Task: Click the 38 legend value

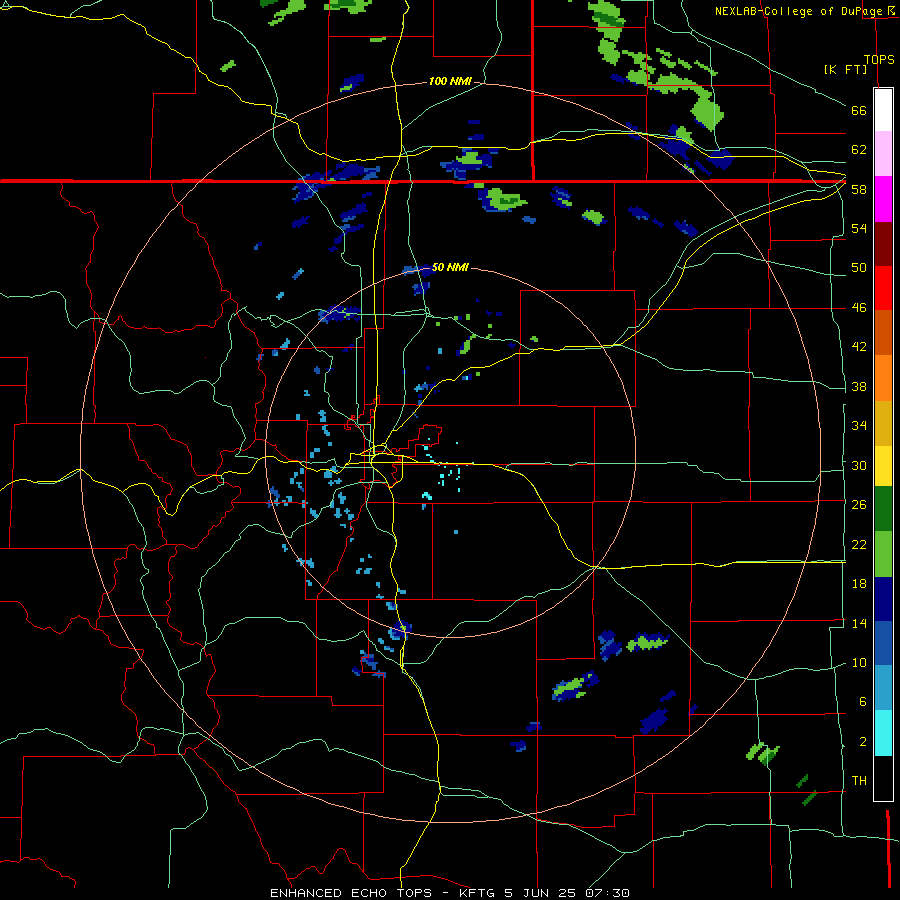Action: tap(859, 386)
